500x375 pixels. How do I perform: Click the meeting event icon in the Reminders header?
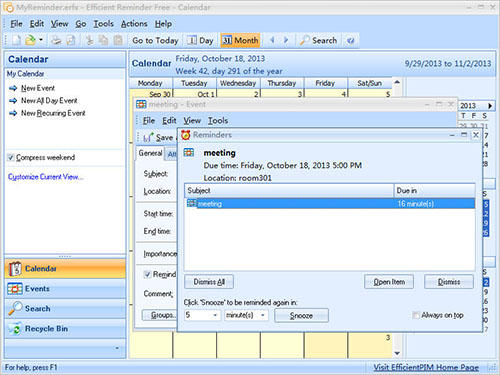[189, 153]
